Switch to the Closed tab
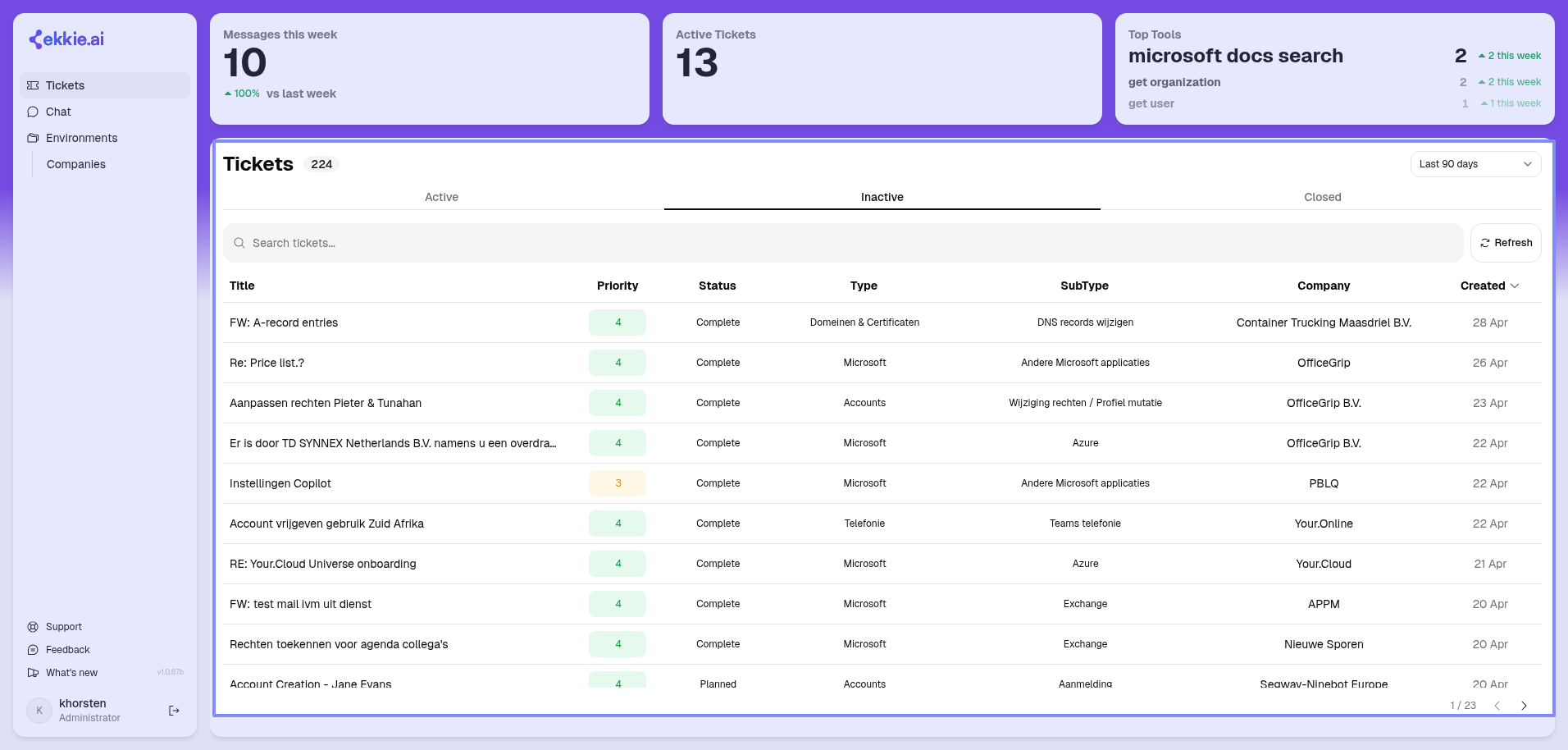Image resolution: width=1568 pixels, height=750 pixels. 1322,197
